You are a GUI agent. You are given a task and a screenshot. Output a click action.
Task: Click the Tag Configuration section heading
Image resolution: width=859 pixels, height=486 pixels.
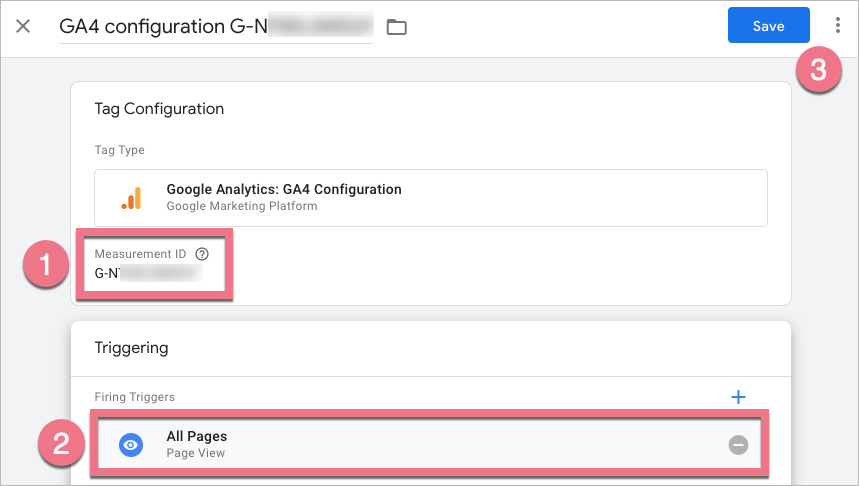(159, 108)
